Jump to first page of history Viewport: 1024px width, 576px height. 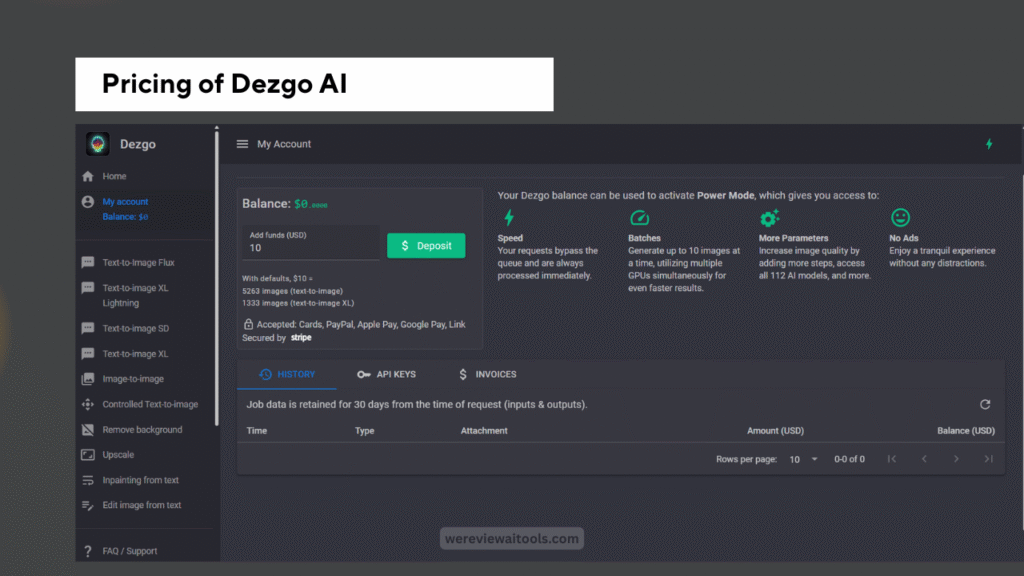pos(892,459)
